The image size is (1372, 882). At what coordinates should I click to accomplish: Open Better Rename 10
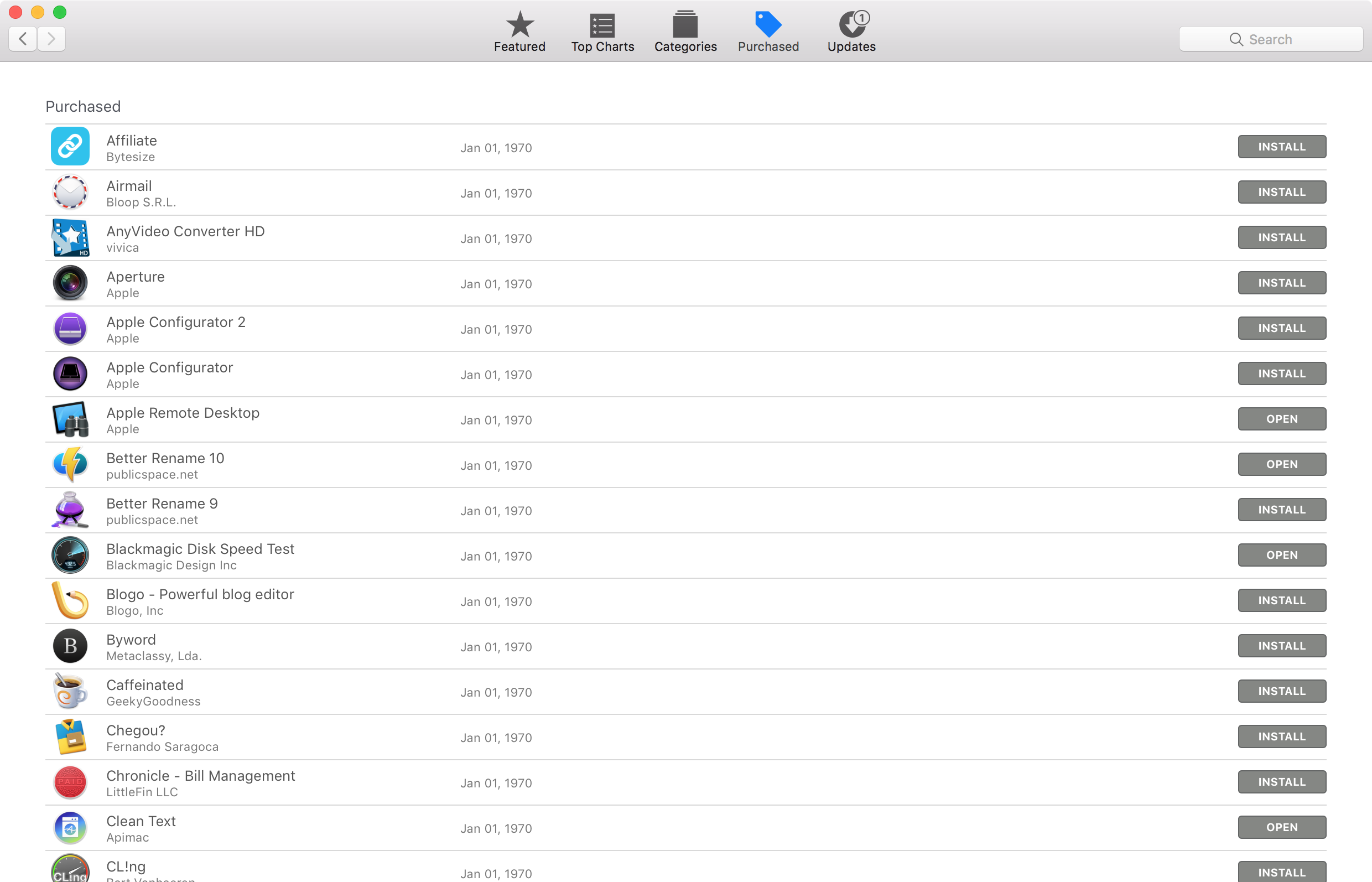coord(1281,464)
